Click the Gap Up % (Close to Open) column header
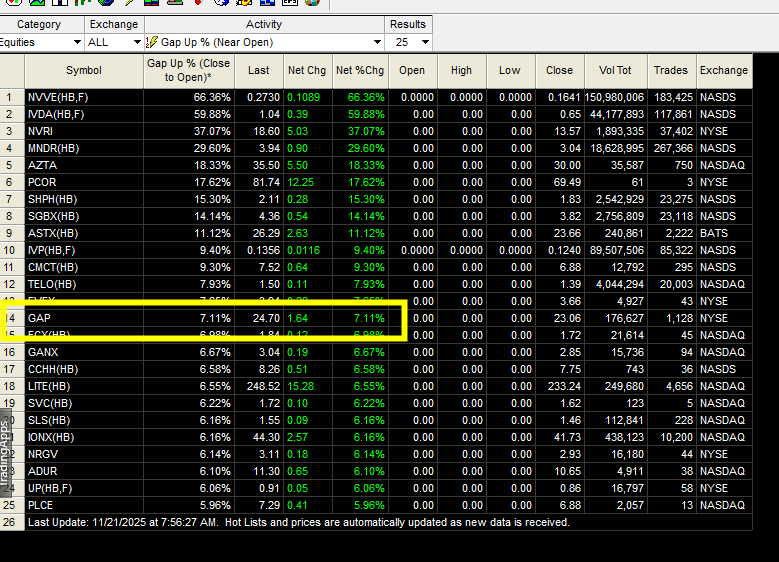The height and width of the screenshot is (562, 779). [x=189, y=71]
